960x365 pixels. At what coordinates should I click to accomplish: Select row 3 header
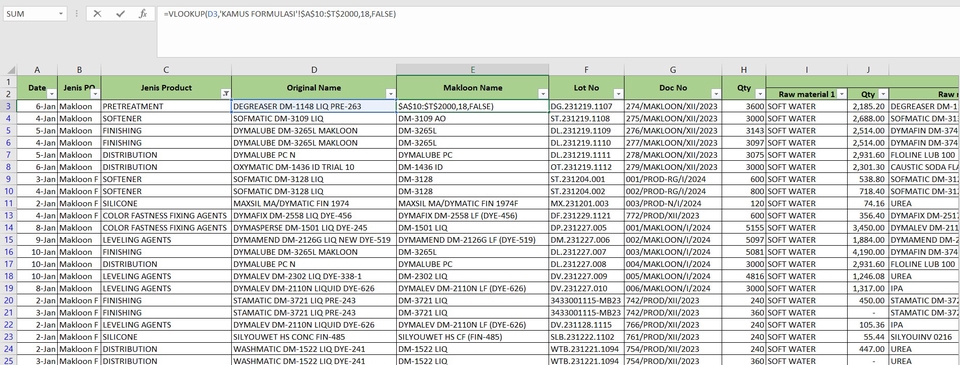(x=9, y=106)
